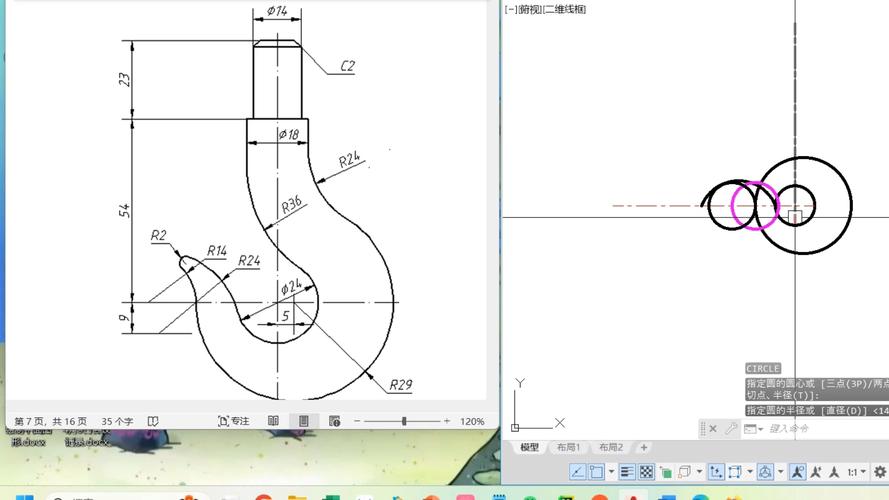Toggle transparency display in status bar
This screenshot has height=500, width=889.
click(646, 472)
